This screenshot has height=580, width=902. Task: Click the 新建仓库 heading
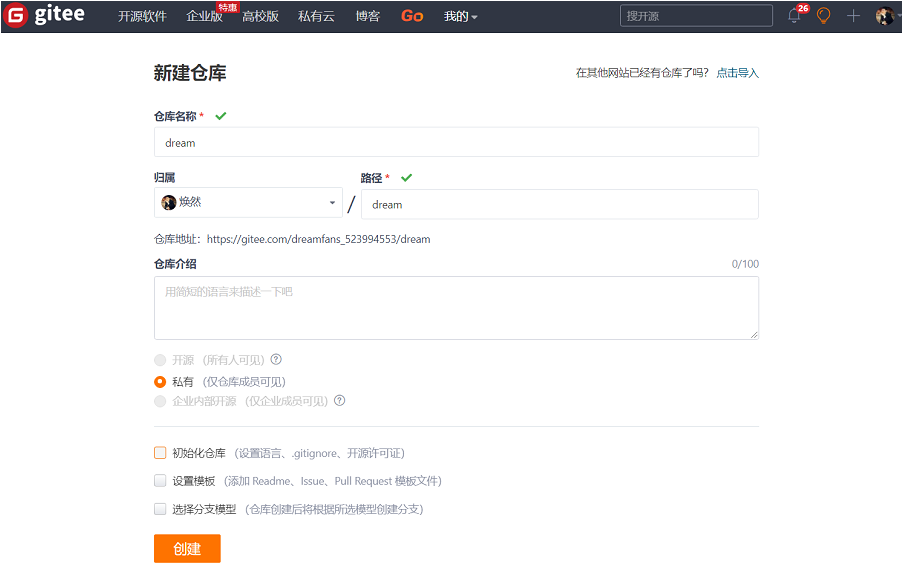click(190, 73)
